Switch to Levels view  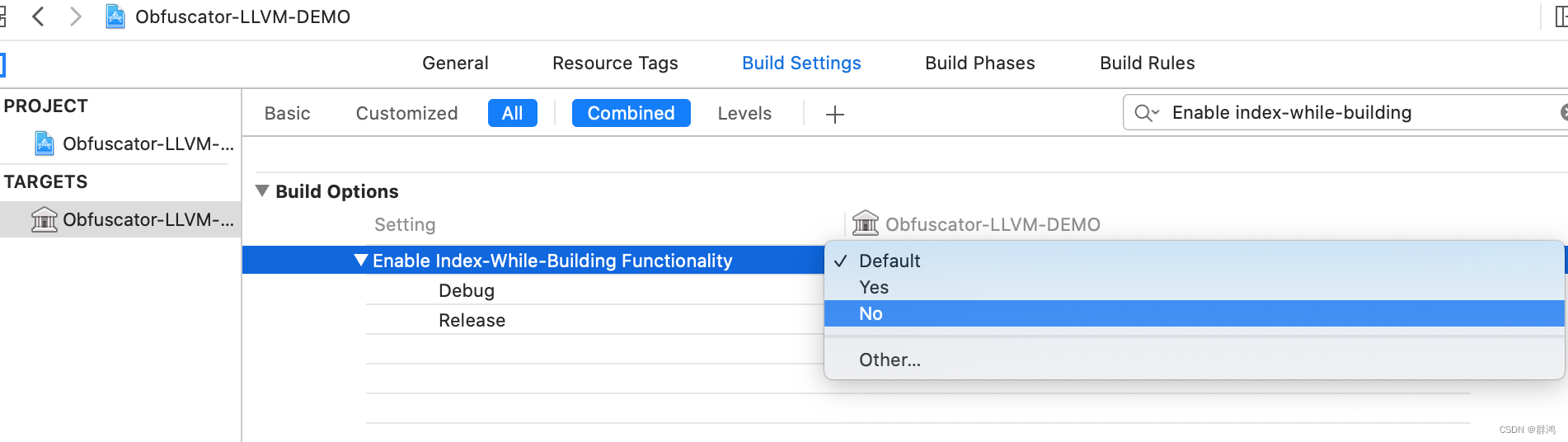(x=744, y=113)
